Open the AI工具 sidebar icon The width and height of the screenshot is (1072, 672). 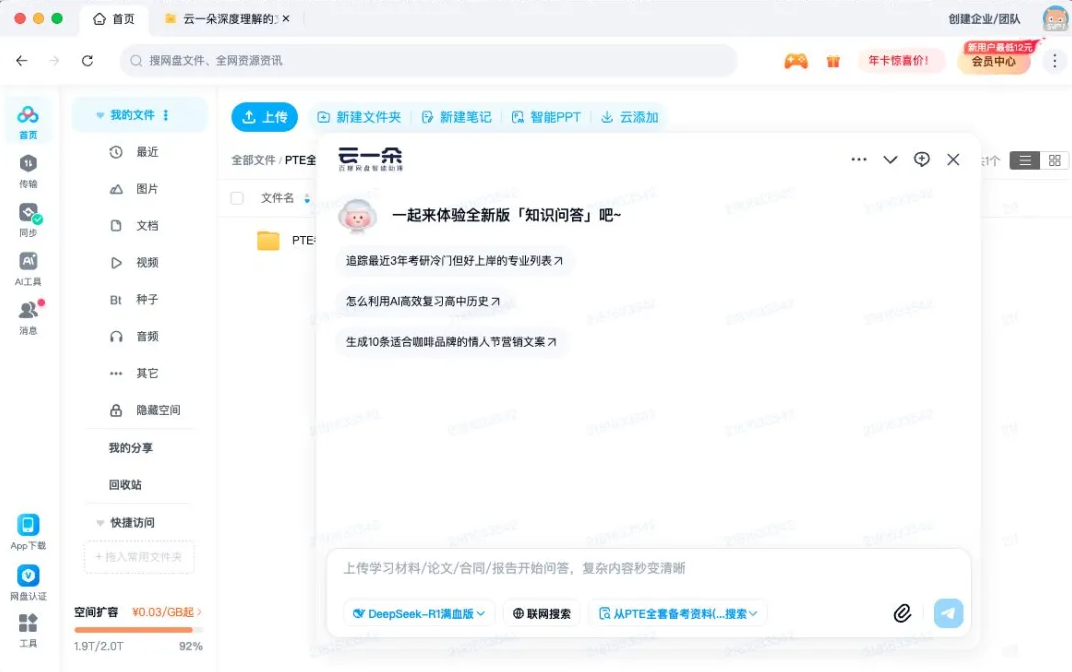pos(28,268)
